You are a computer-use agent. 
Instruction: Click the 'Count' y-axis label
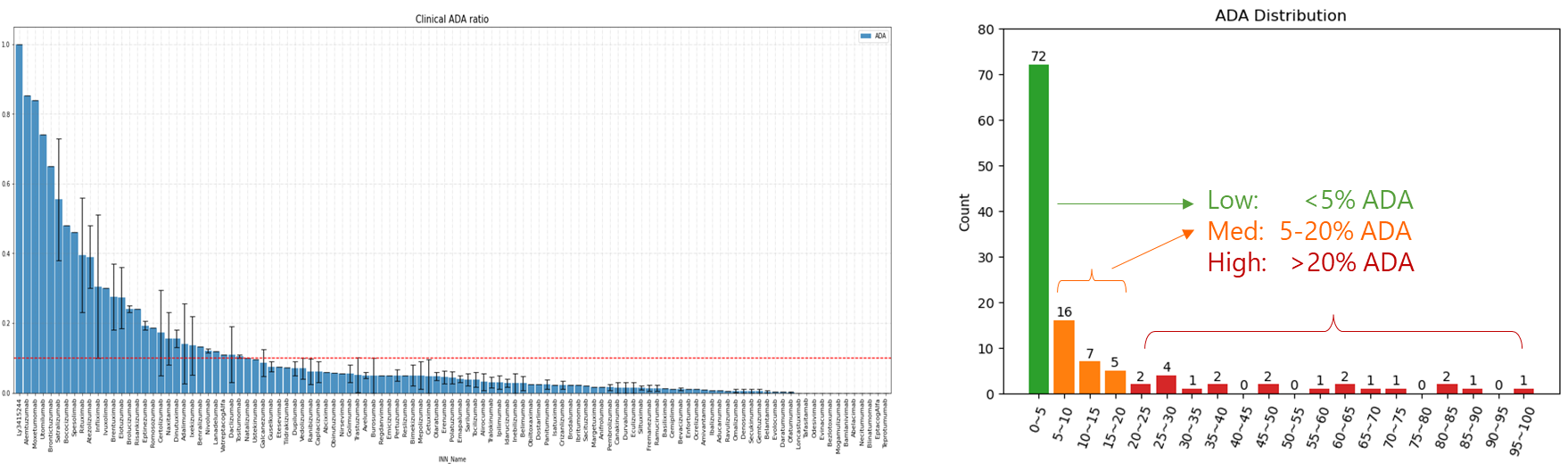964,212
